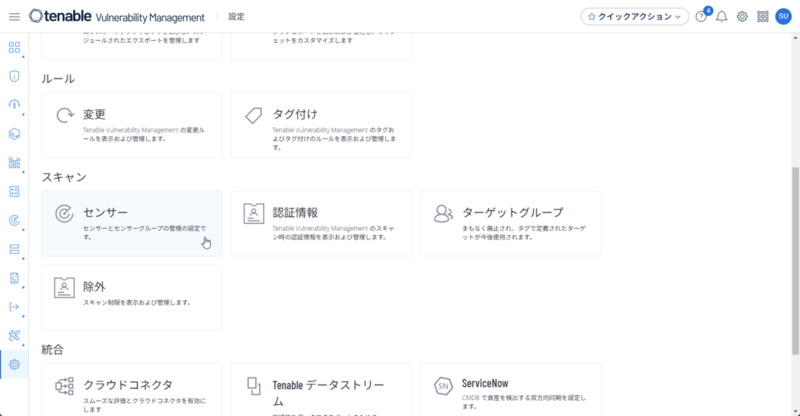Open the 認証情報 card
The height and width of the screenshot is (416, 800).
(321, 224)
